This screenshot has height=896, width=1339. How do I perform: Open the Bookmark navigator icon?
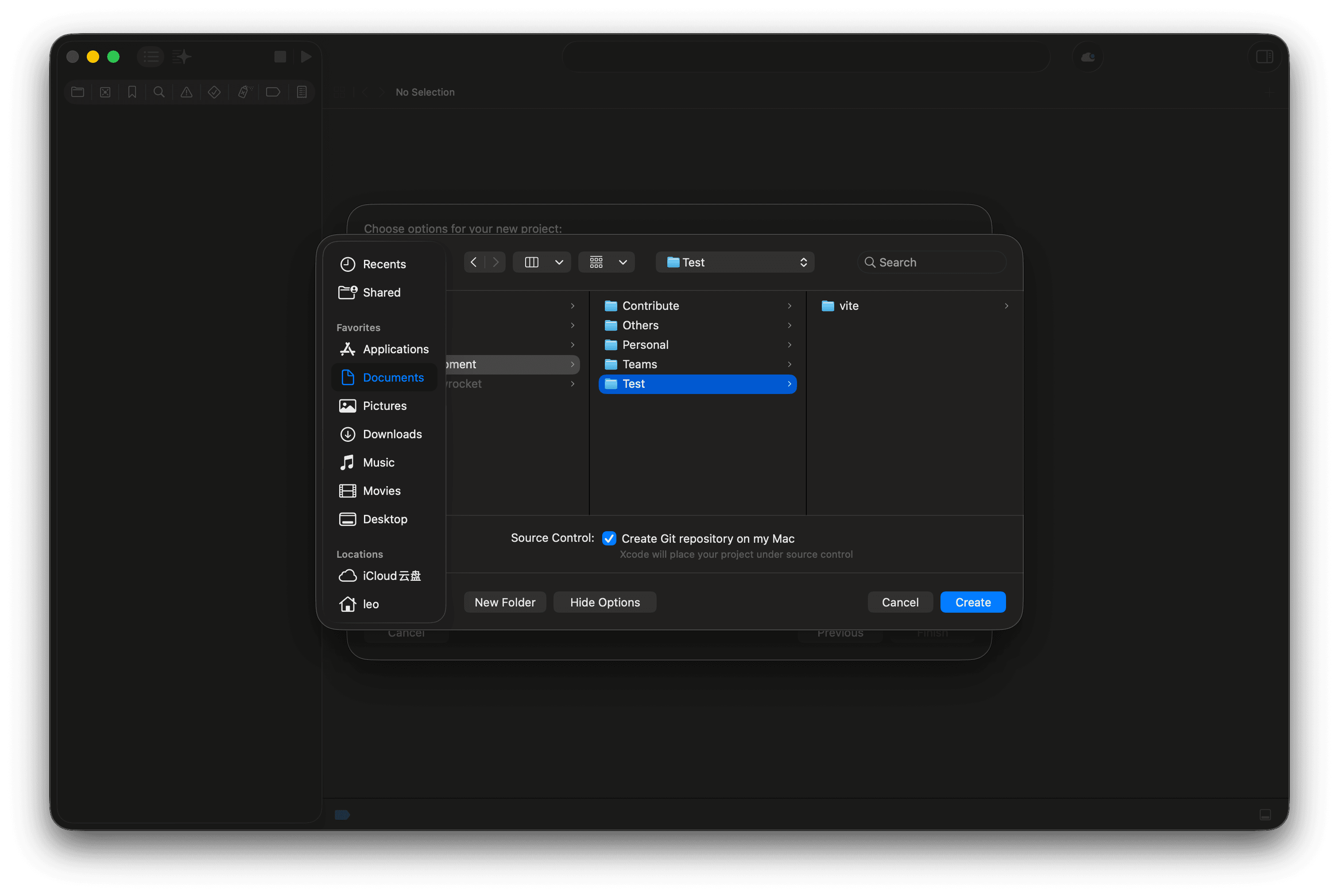coord(132,92)
